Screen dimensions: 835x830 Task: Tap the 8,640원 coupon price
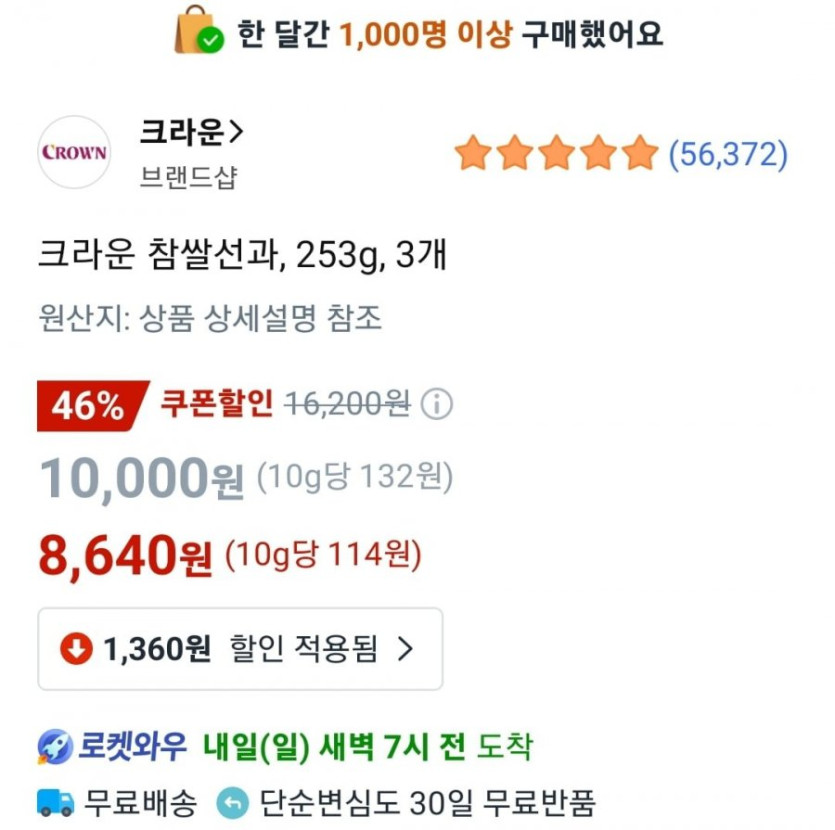click(126, 556)
